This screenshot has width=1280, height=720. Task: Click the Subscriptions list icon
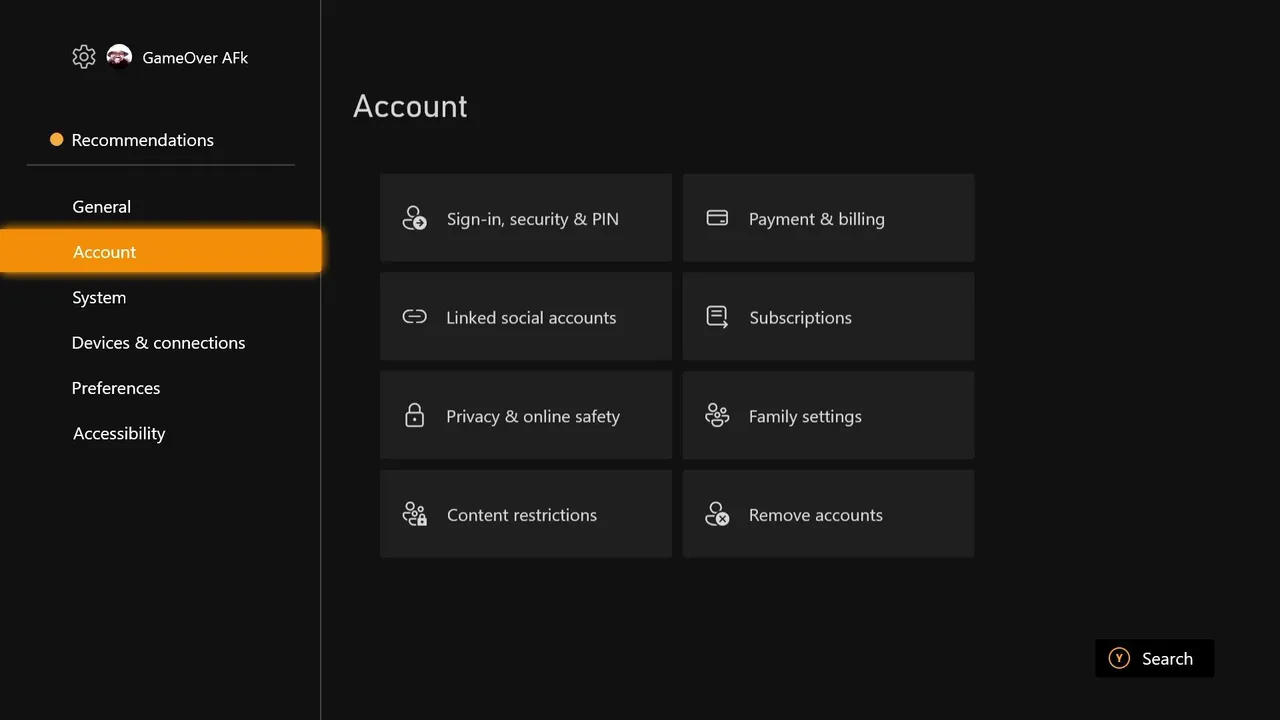click(x=717, y=317)
